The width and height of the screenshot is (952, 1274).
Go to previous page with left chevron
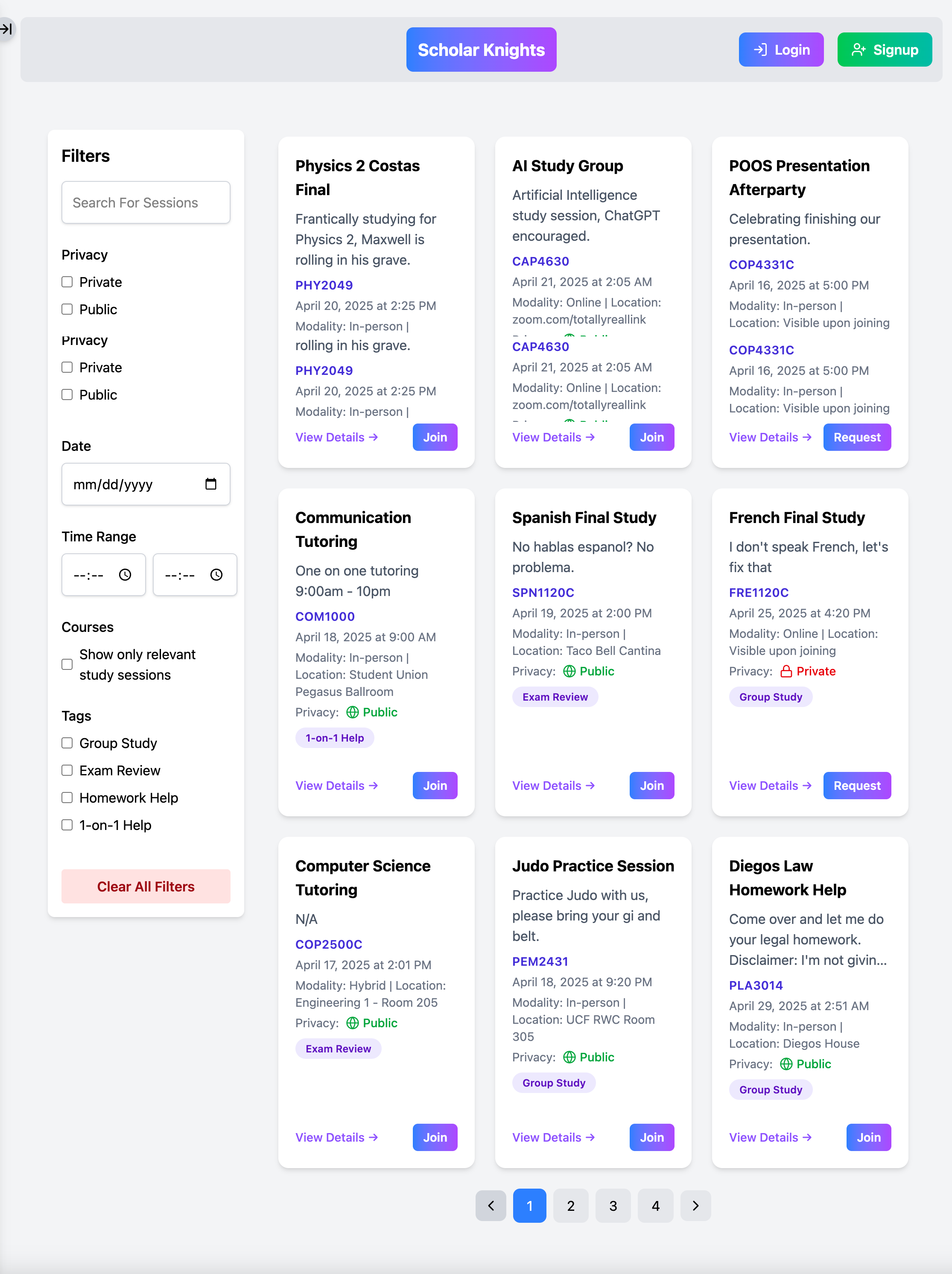click(x=491, y=1205)
